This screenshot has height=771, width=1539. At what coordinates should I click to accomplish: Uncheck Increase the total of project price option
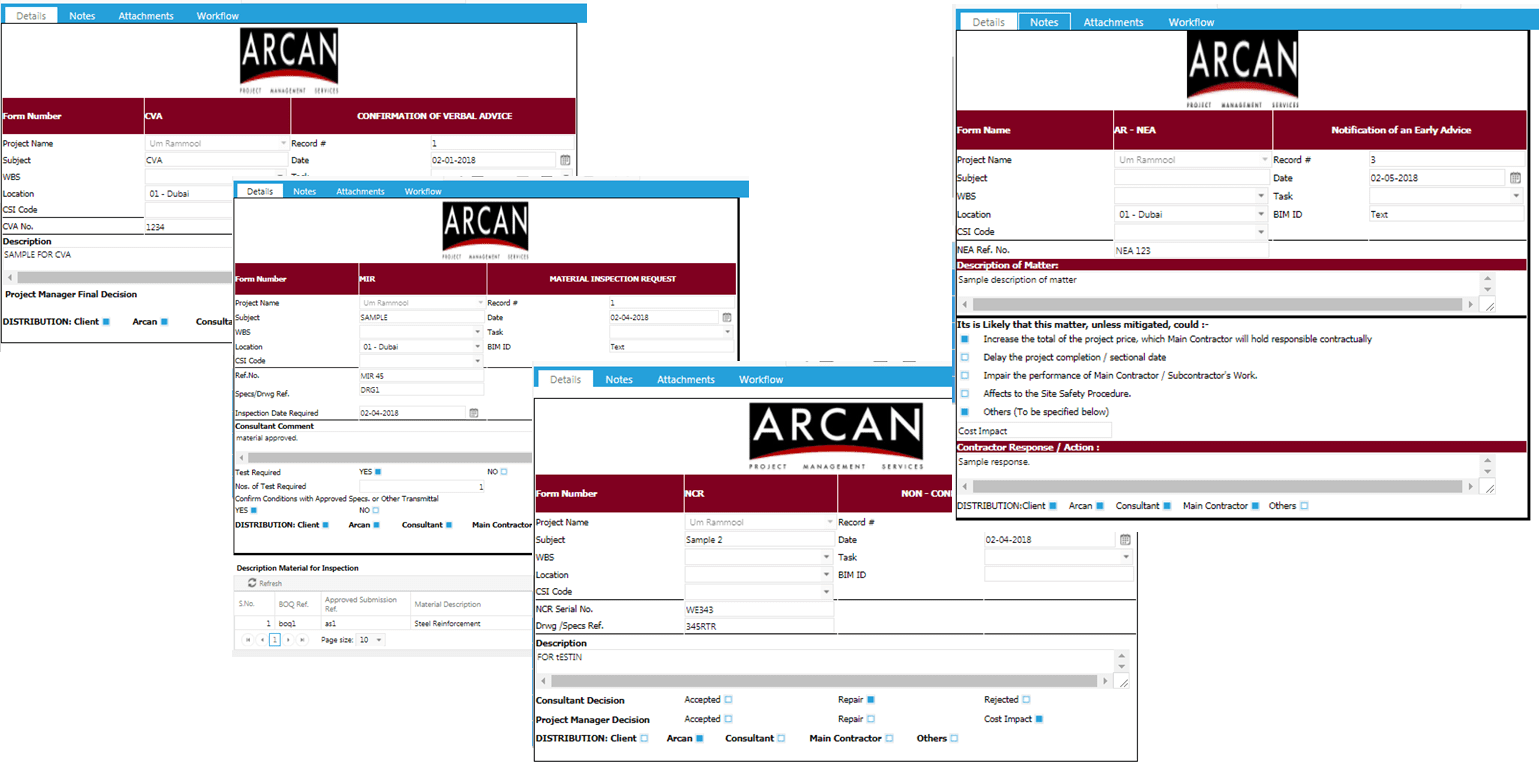[965, 339]
